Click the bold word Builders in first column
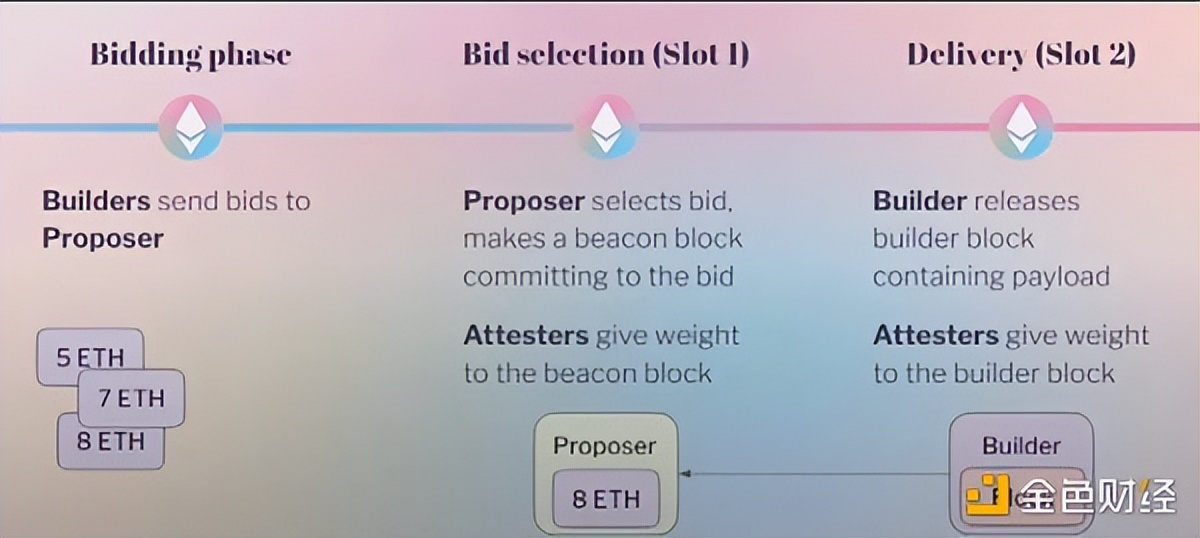The height and width of the screenshot is (538, 1200). 96,201
